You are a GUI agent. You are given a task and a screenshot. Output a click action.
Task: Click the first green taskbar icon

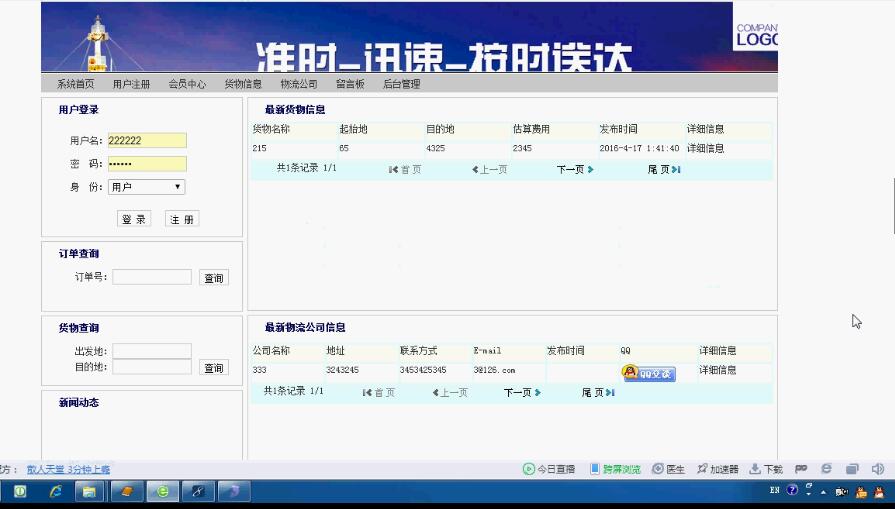pyautogui.click(x=20, y=491)
